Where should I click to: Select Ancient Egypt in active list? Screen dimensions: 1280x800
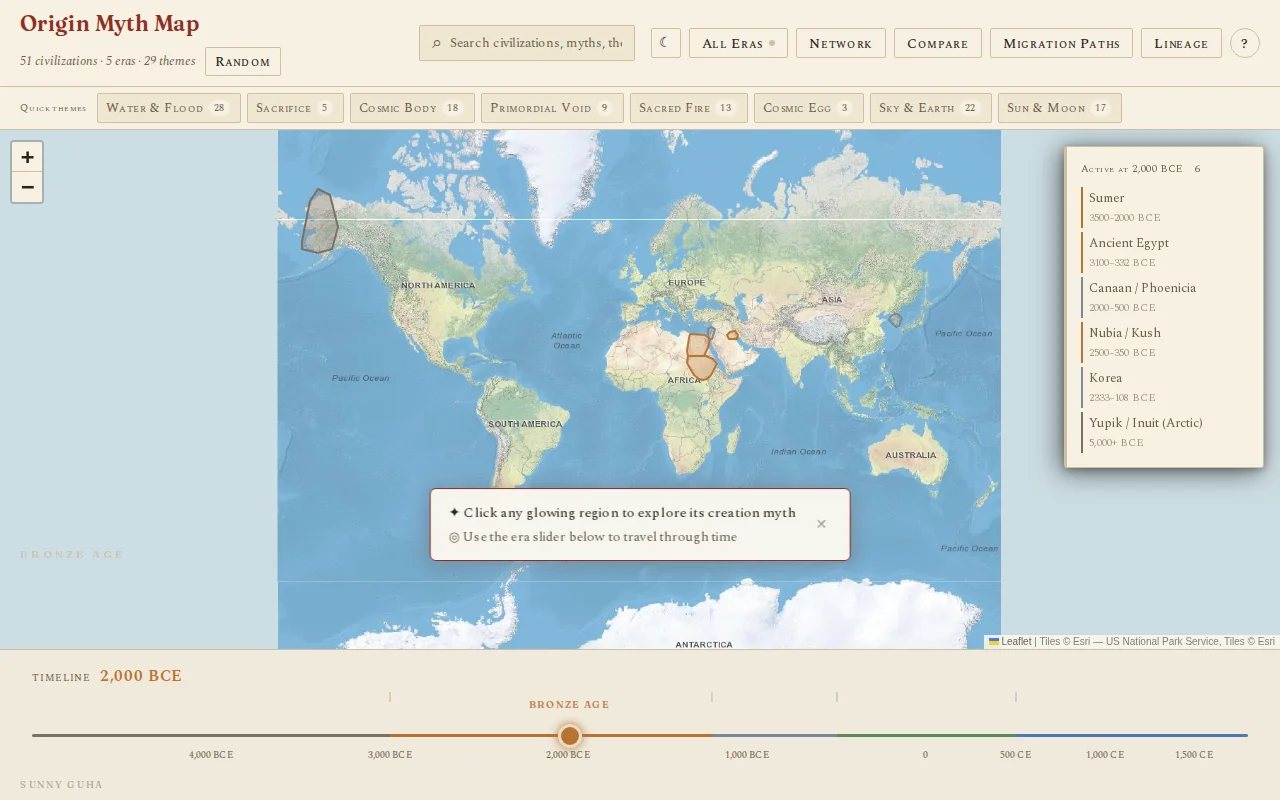point(1165,252)
